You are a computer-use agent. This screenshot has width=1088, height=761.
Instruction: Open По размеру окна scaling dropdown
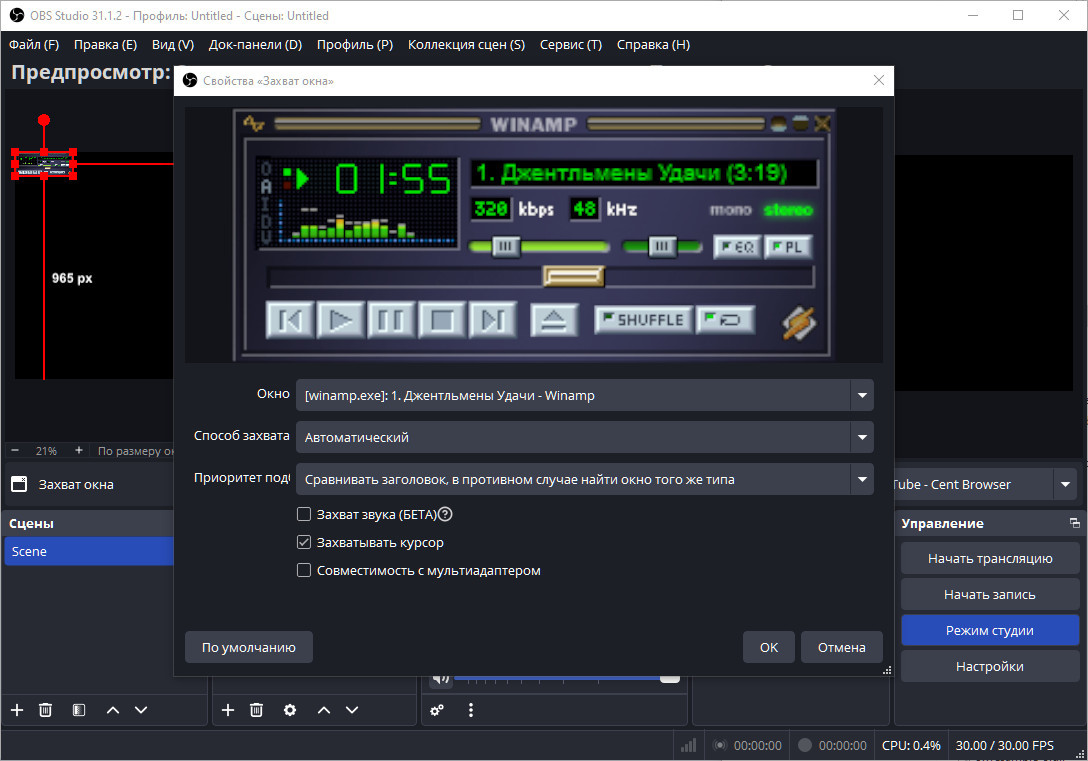[x=135, y=450]
